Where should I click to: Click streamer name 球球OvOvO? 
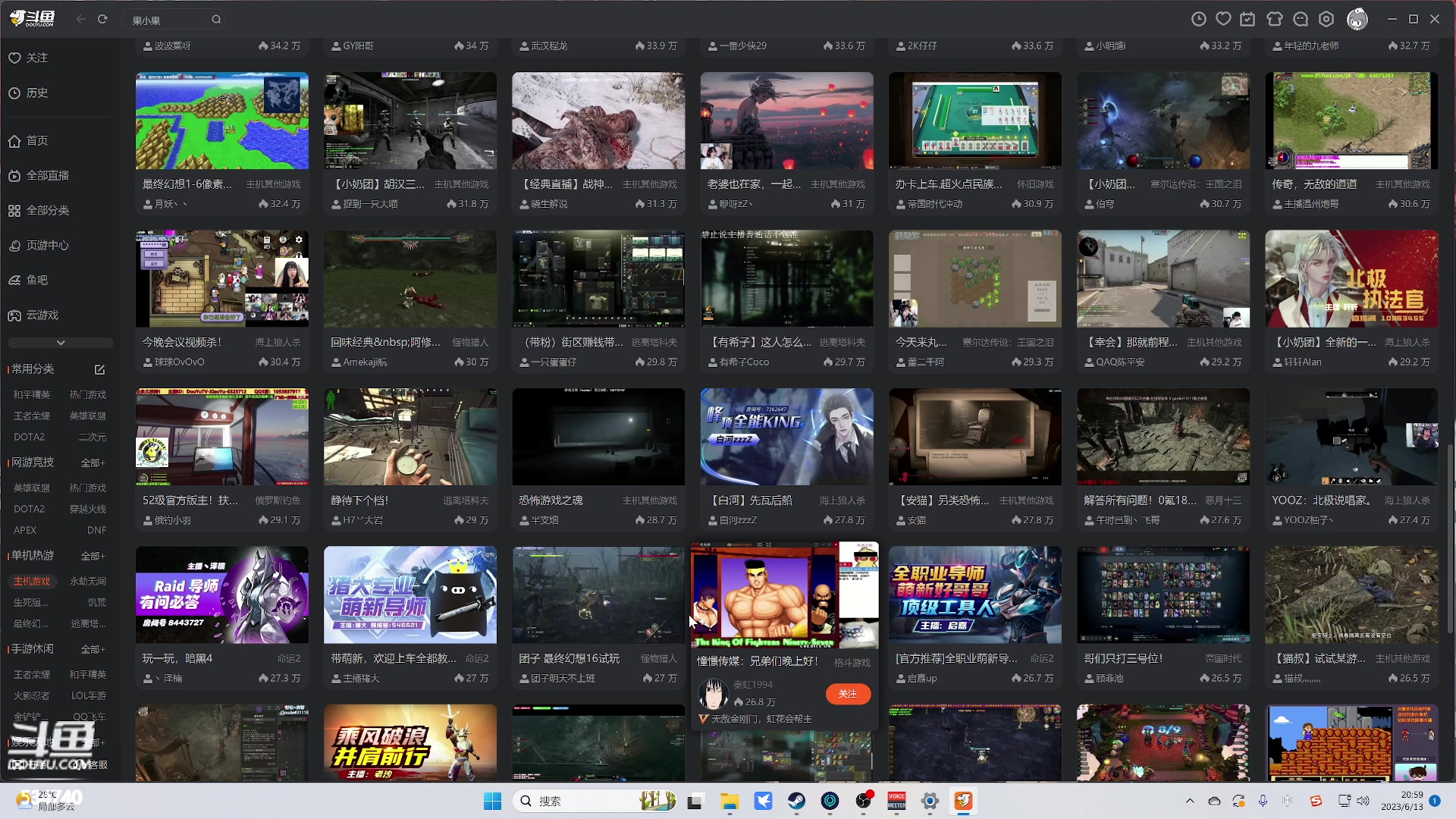179,362
